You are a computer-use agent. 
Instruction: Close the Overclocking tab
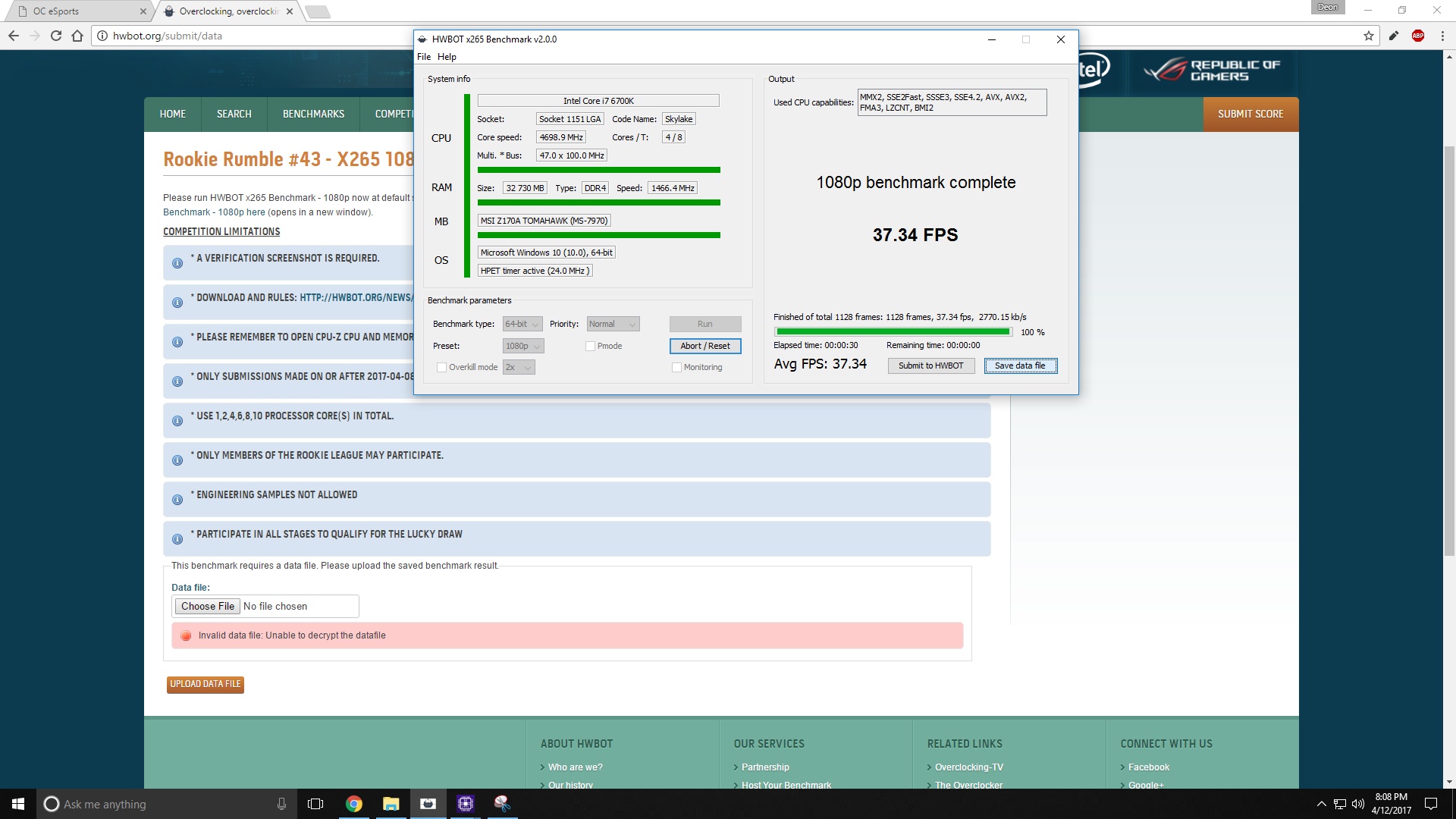(290, 11)
